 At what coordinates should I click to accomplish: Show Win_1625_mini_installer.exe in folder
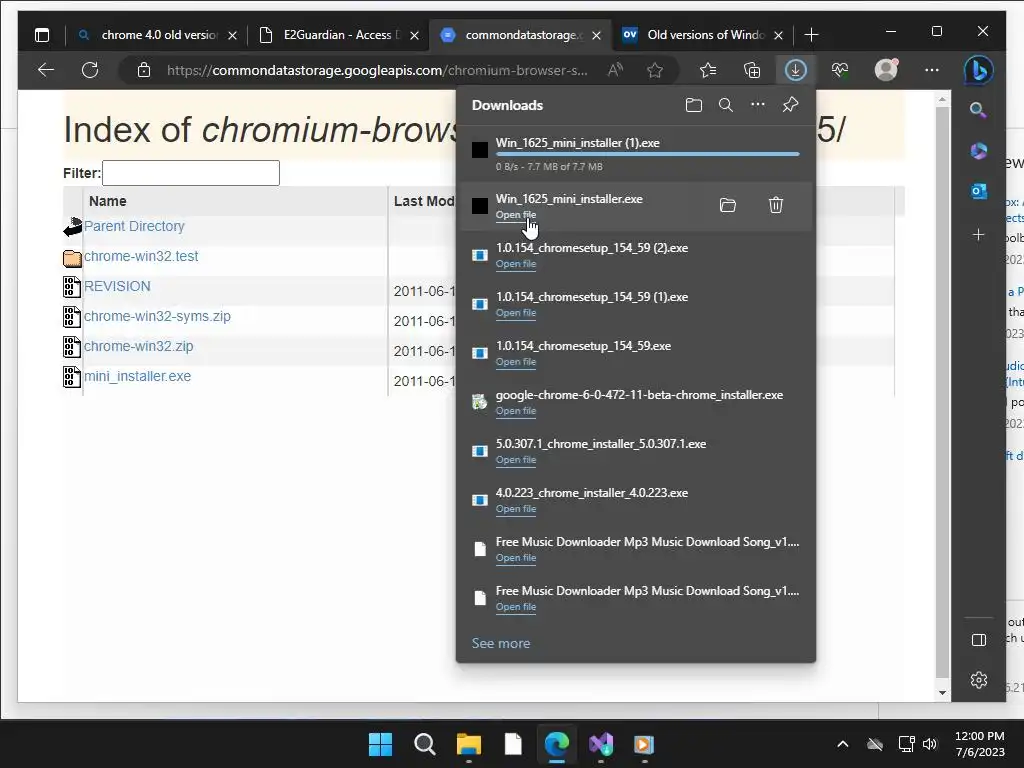click(x=728, y=205)
